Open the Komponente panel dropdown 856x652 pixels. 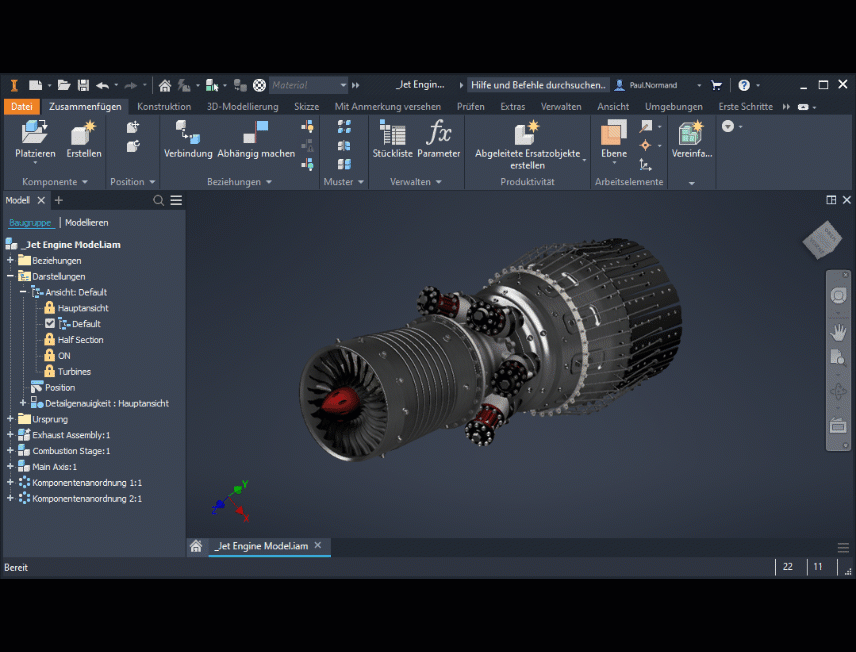[85, 182]
